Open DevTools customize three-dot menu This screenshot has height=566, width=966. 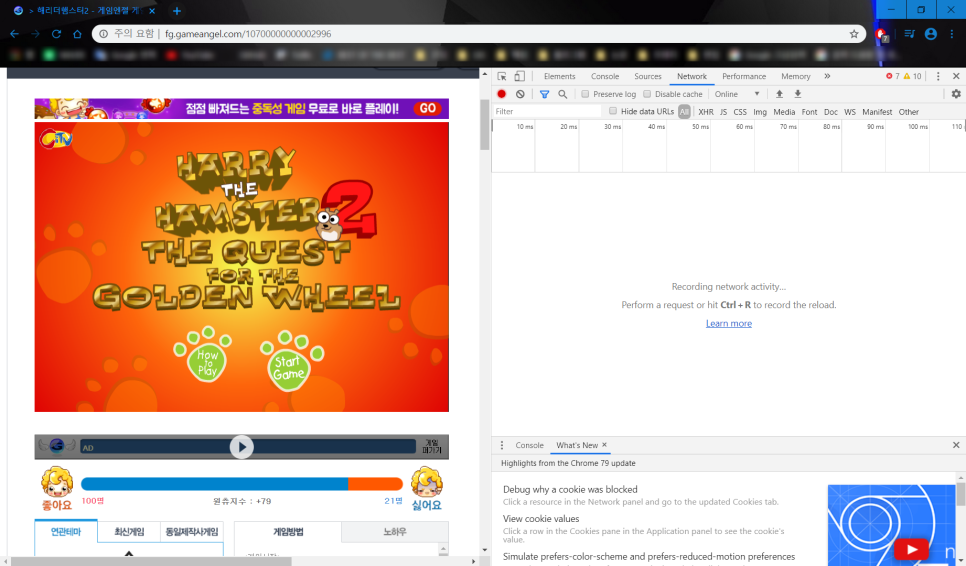(x=938, y=76)
